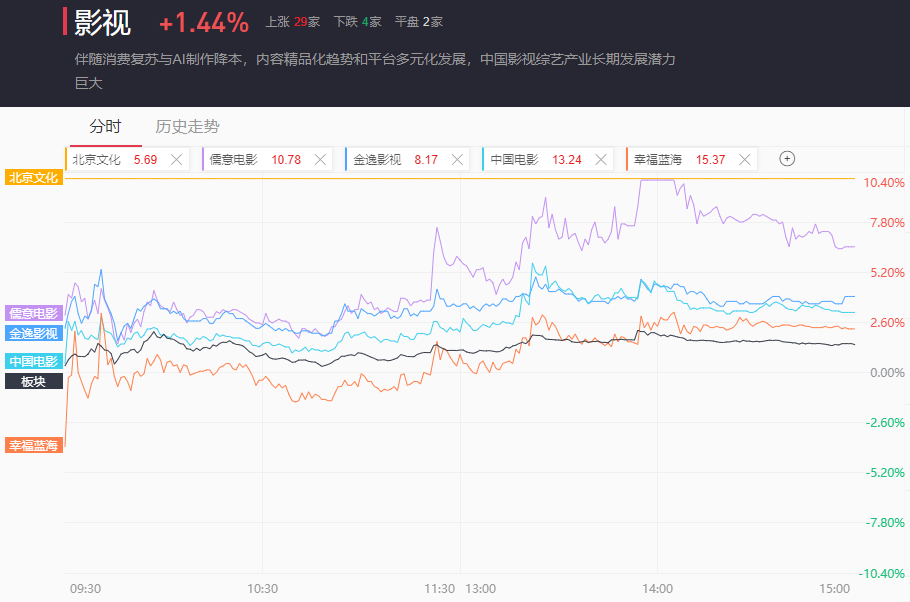The height and width of the screenshot is (602, 910).
Task: Click the 北京文化 orange line label
Action: point(34,178)
